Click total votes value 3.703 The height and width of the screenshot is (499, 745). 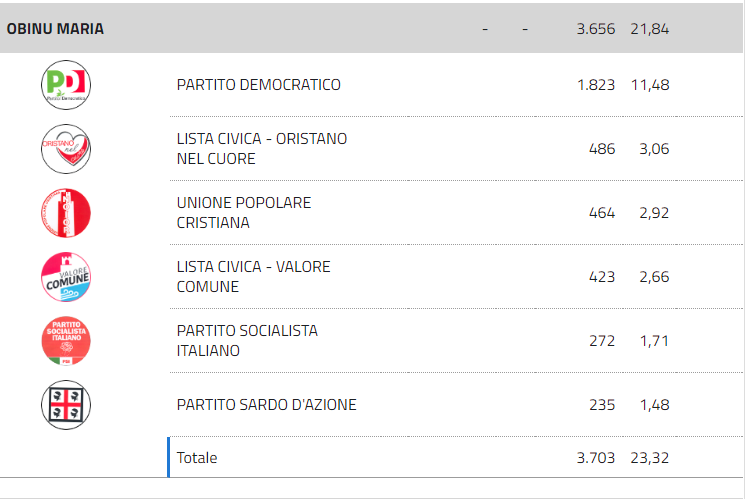tap(596, 458)
